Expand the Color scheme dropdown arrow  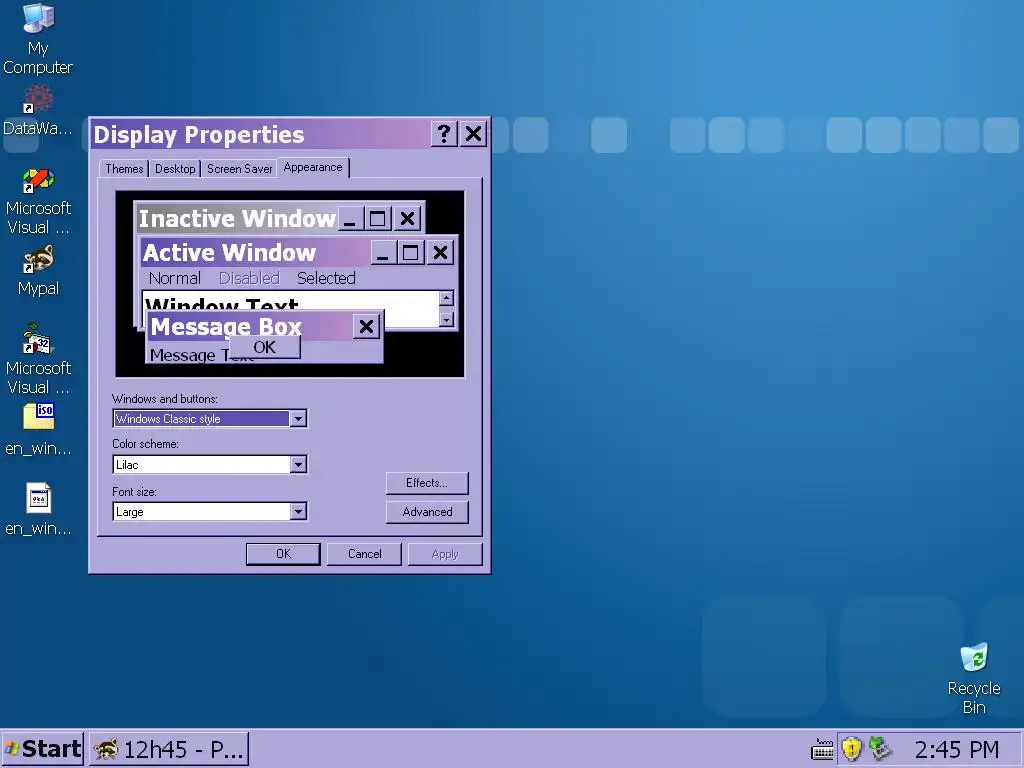coord(298,464)
